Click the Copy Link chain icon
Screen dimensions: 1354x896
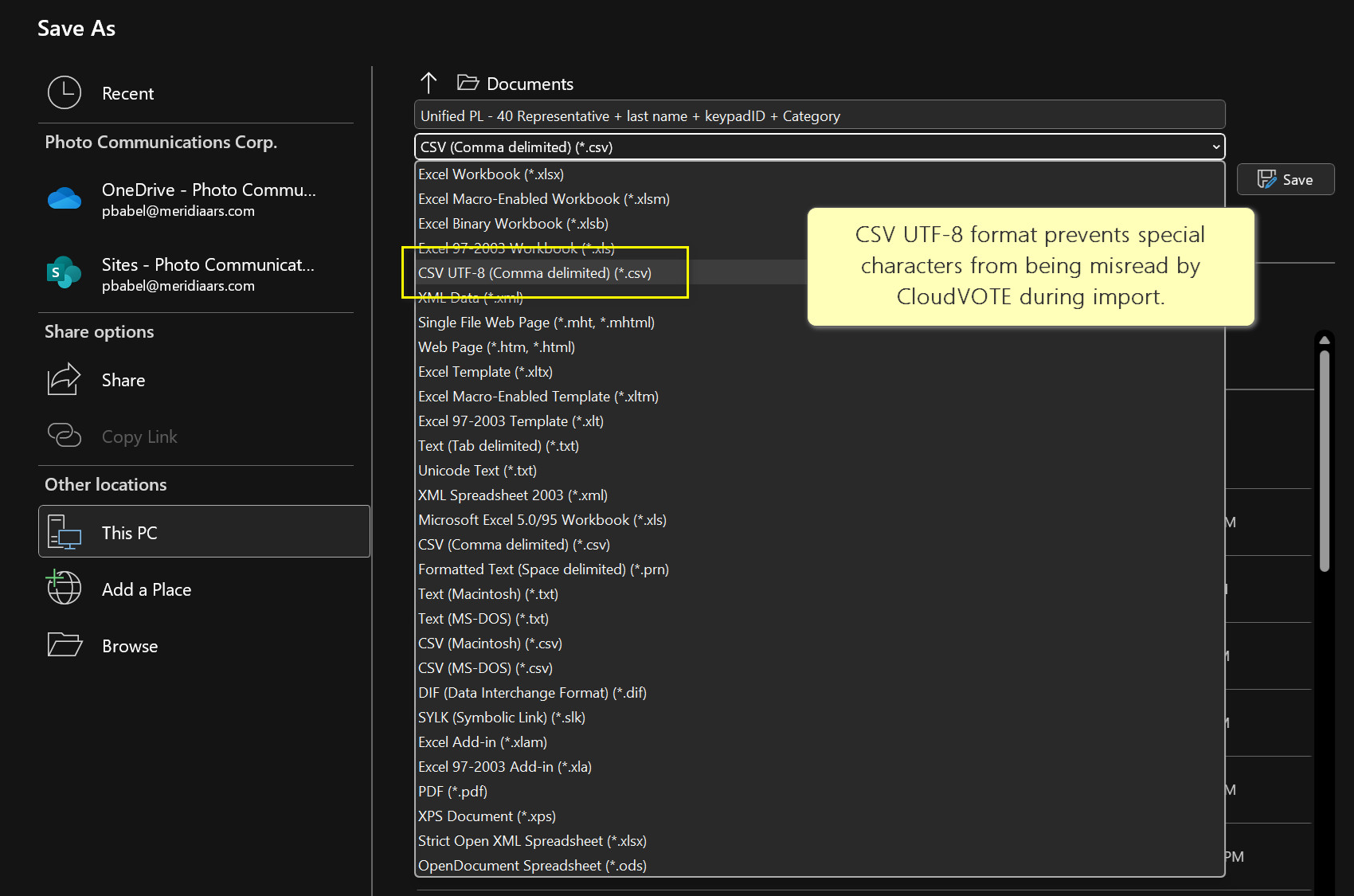point(65,435)
